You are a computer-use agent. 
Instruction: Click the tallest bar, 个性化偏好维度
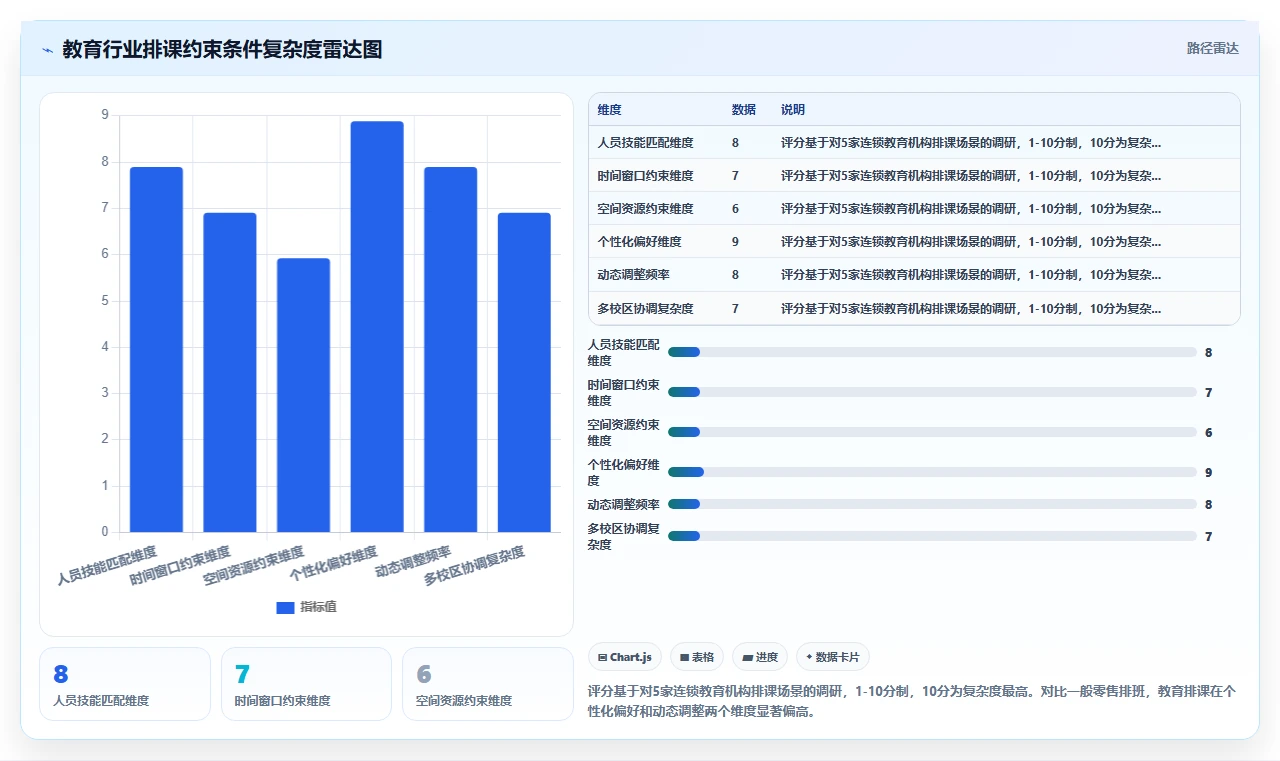[x=377, y=326]
